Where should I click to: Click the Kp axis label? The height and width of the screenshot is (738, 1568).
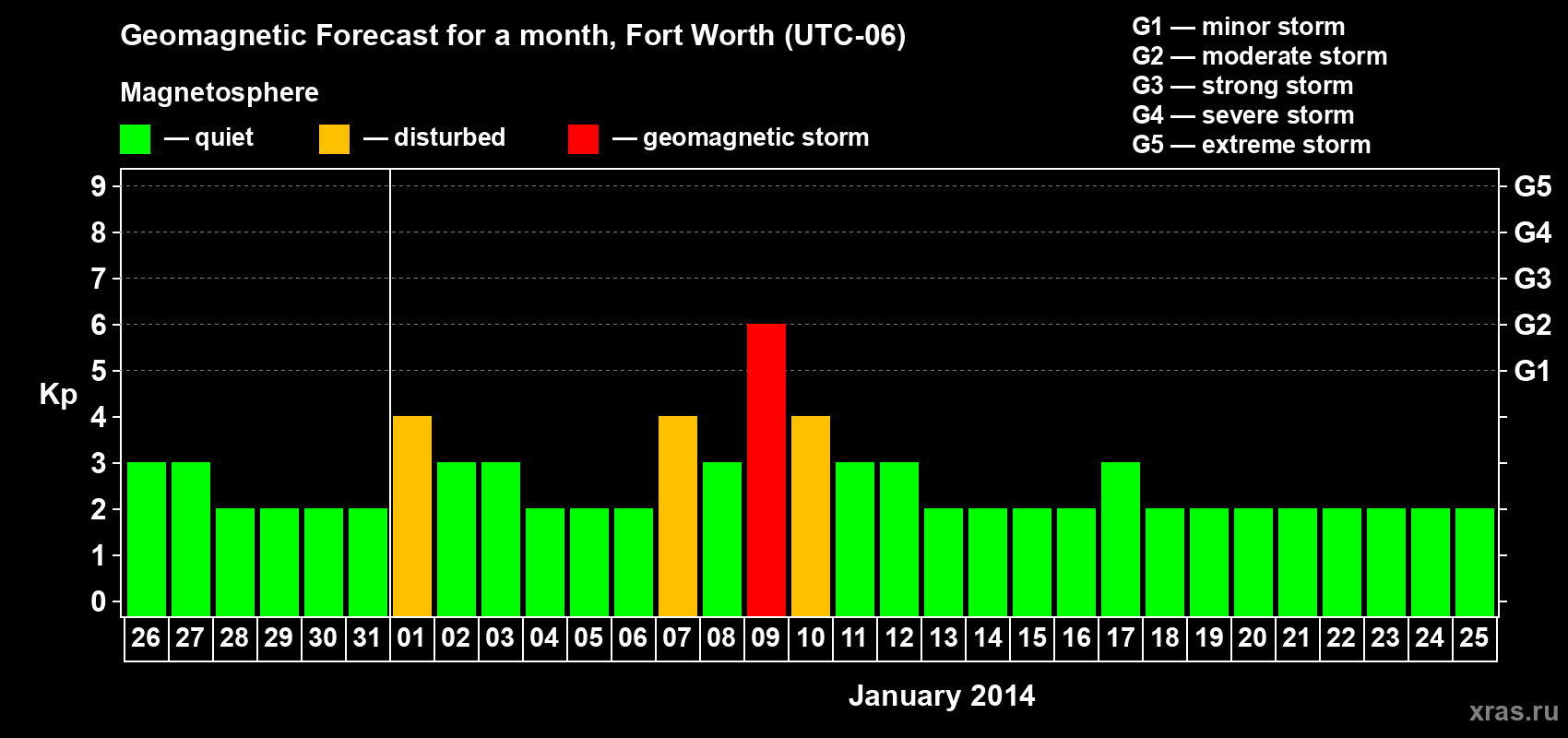point(58,395)
